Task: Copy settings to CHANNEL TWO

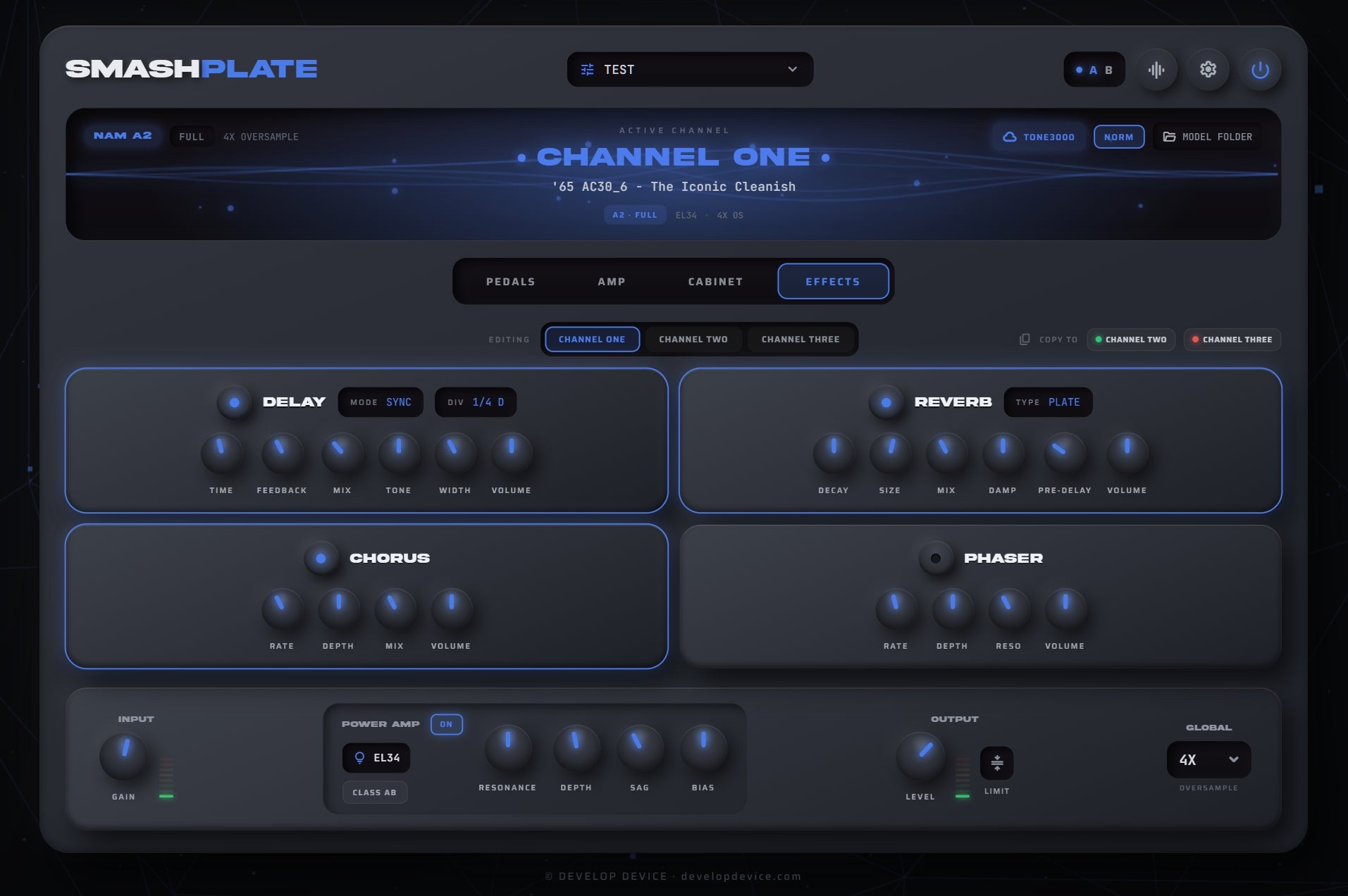Action: coord(1131,340)
